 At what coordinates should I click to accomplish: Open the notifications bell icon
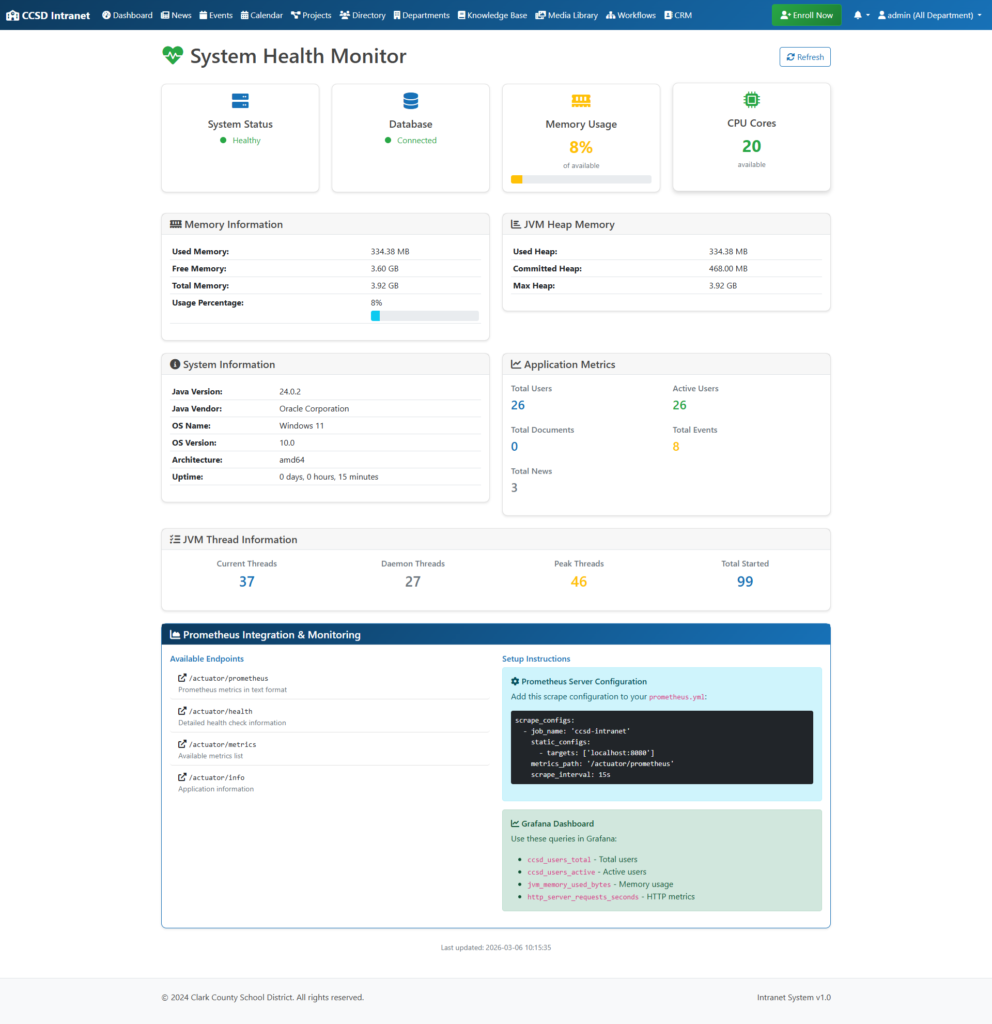coord(857,16)
